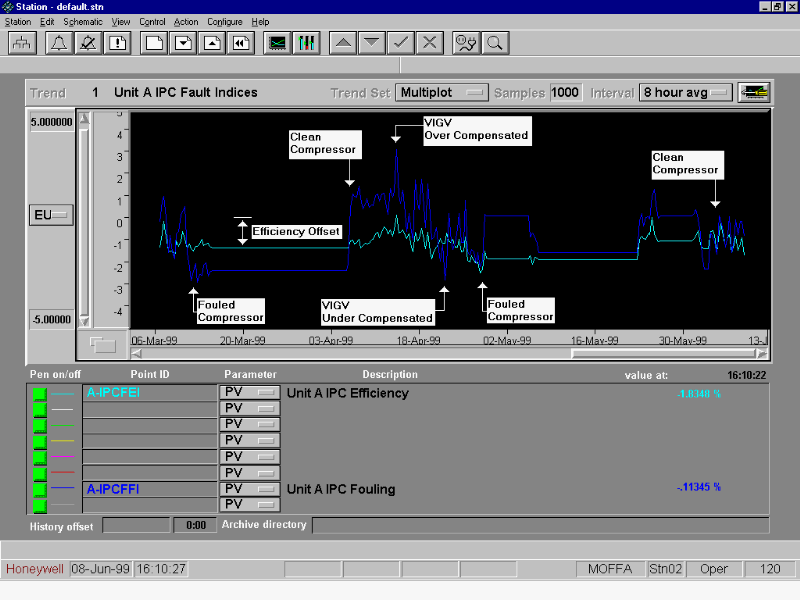This screenshot has width=800, height=600.
Task: Open the Schematic menu
Action: point(82,21)
